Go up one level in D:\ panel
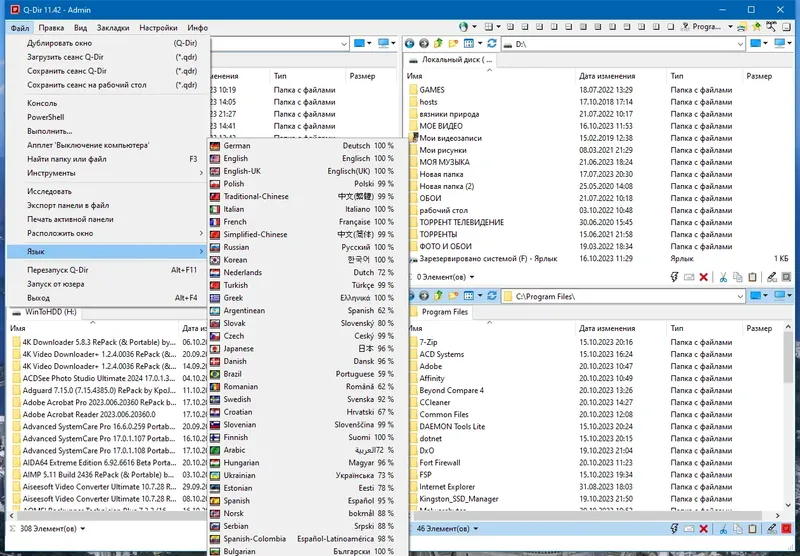 tap(438, 44)
